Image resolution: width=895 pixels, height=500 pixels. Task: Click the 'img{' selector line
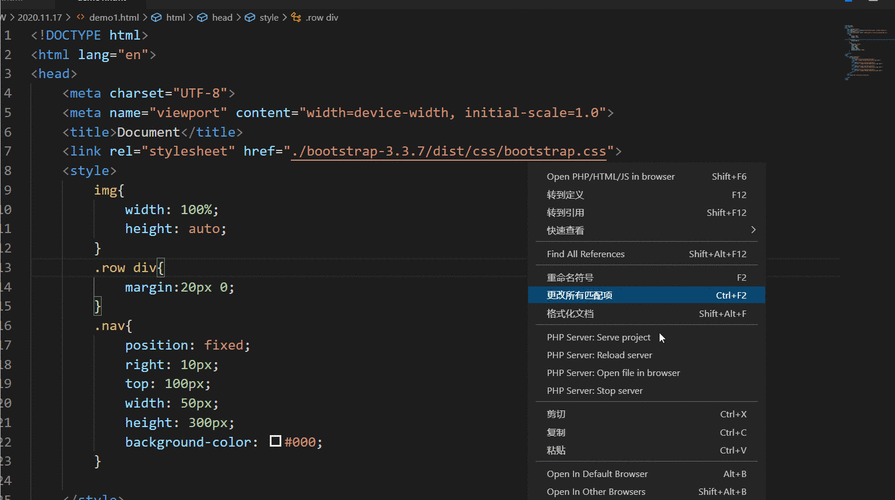[x=109, y=191]
